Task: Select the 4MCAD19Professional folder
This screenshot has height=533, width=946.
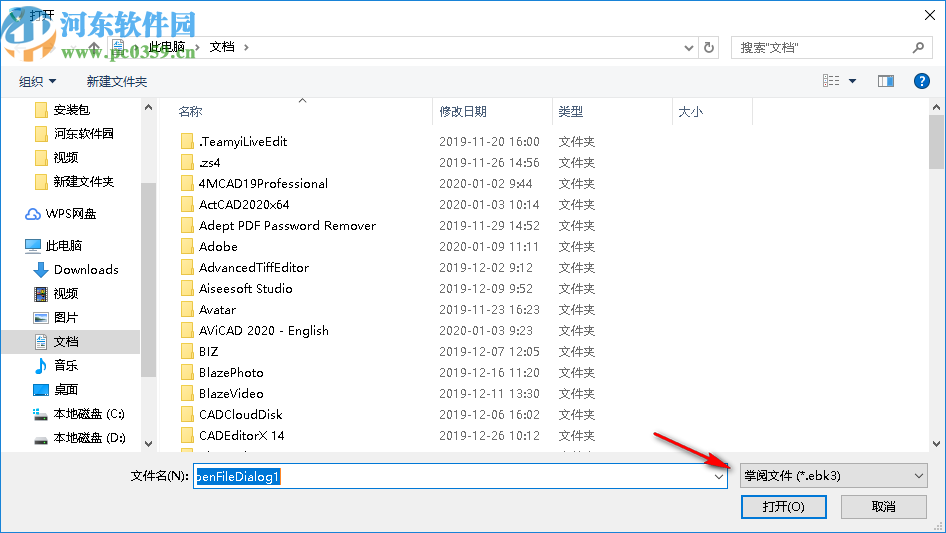Action: [x=264, y=184]
